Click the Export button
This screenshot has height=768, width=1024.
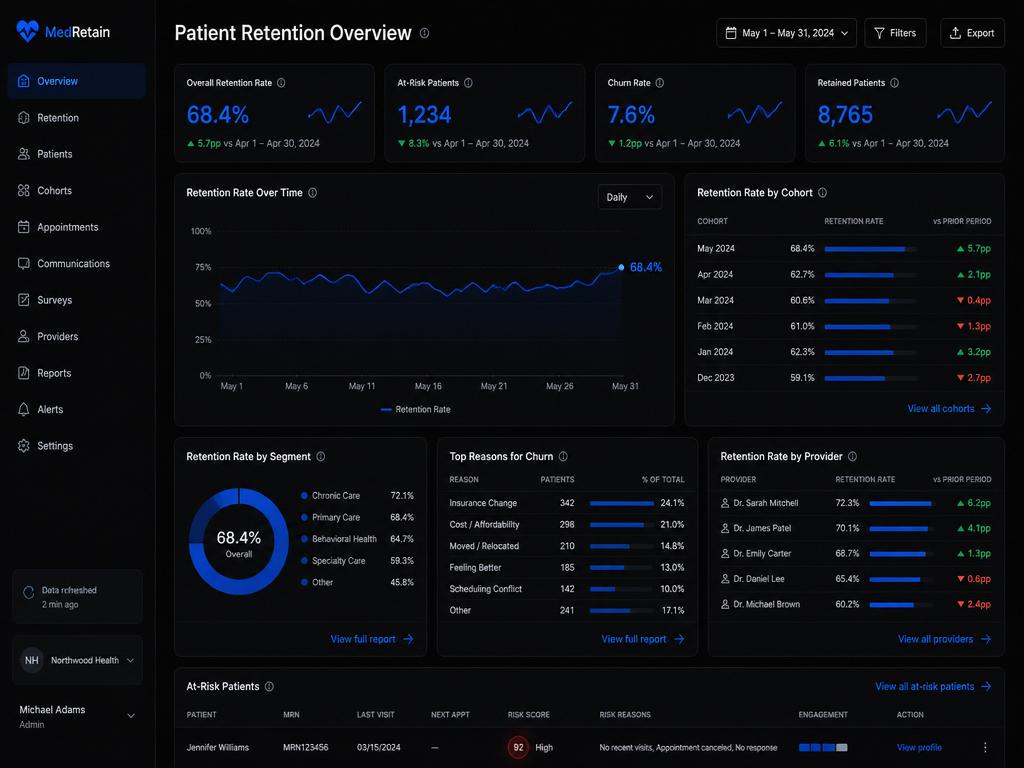[x=972, y=33]
